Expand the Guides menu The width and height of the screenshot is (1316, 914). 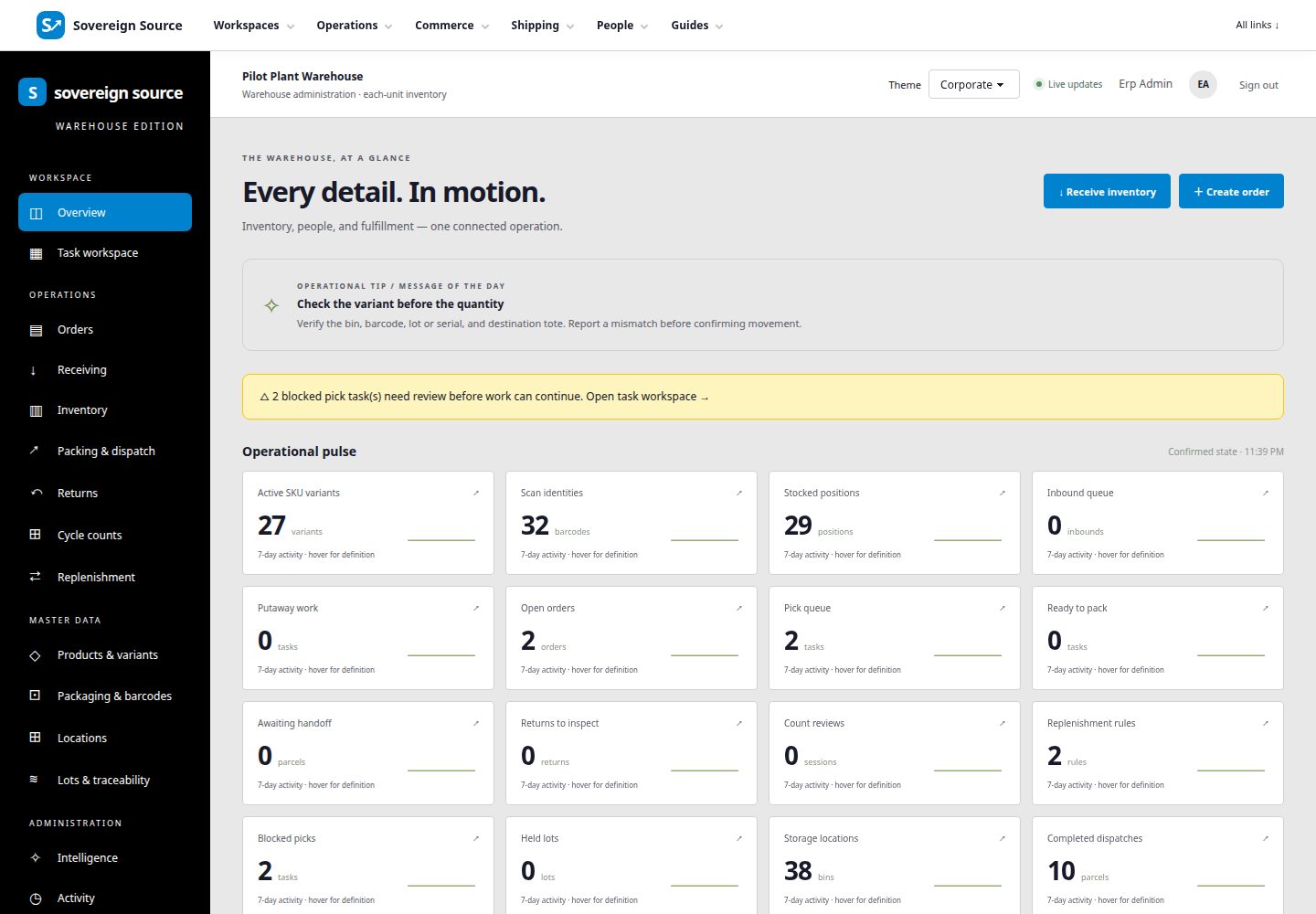696,26
